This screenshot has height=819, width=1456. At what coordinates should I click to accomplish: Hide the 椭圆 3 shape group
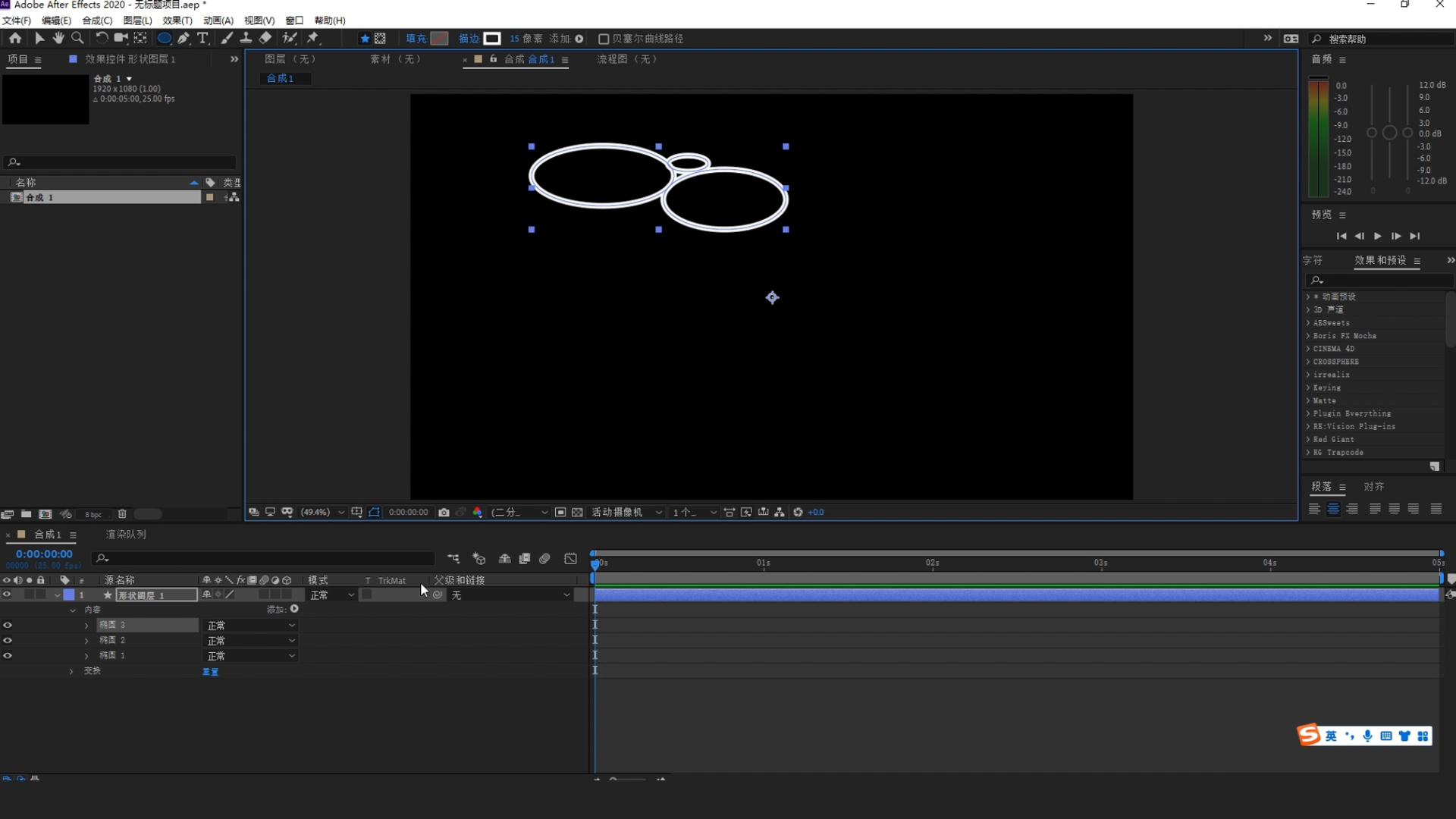click(8, 626)
